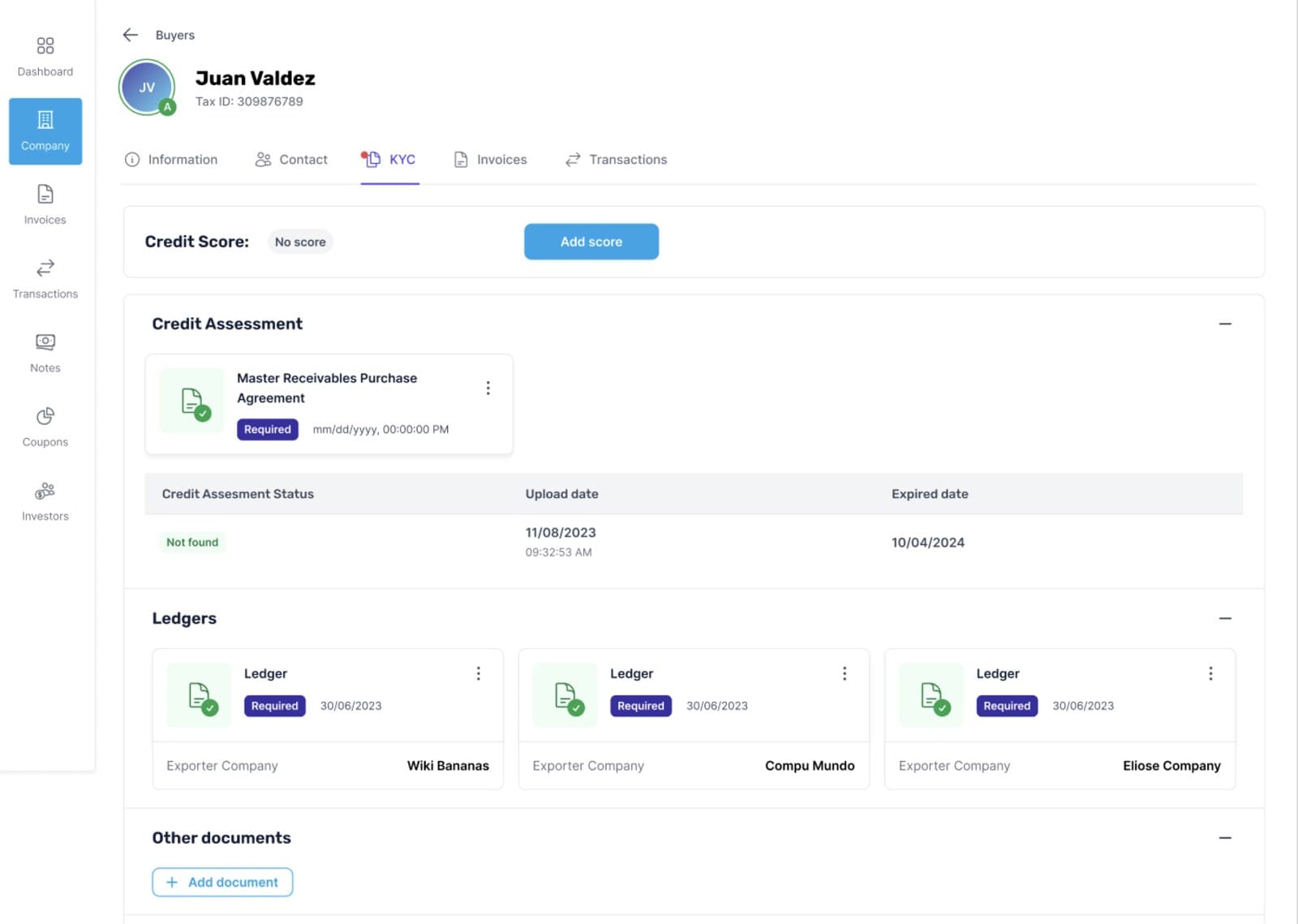Click the Add document button
The width and height of the screenshot is (1298, 924).
[x=222, y=882]
